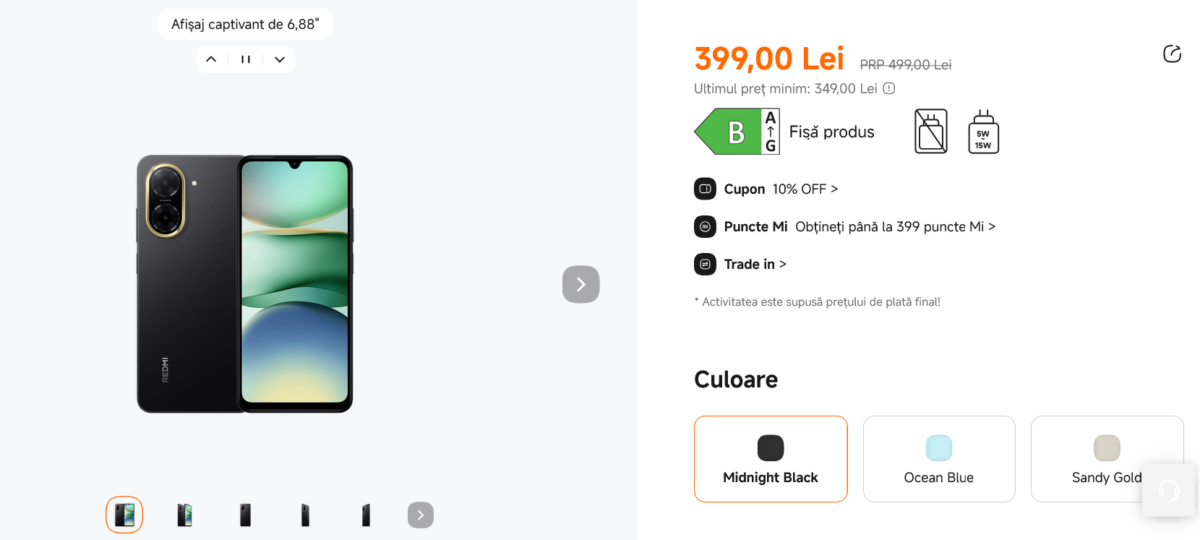Go to the next product image

point(580,284)
